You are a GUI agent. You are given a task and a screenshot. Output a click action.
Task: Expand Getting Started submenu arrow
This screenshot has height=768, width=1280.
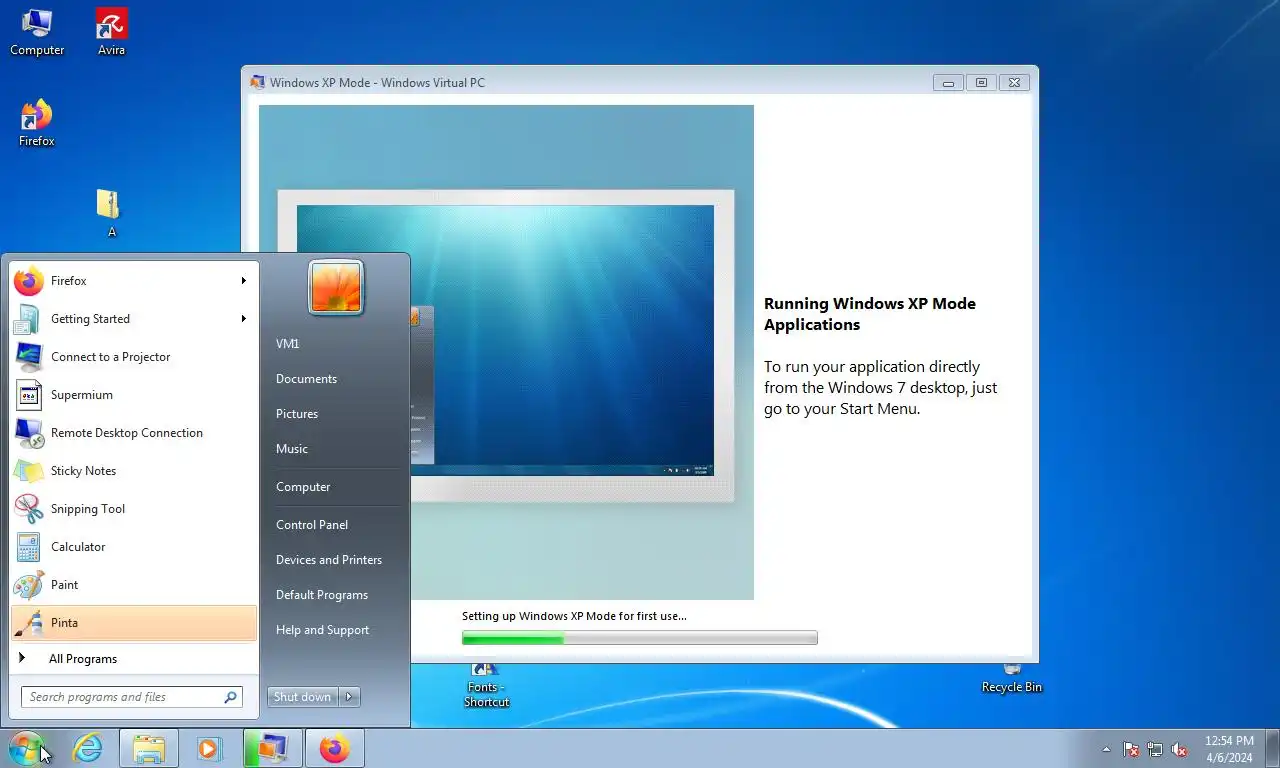click(243, 319)
